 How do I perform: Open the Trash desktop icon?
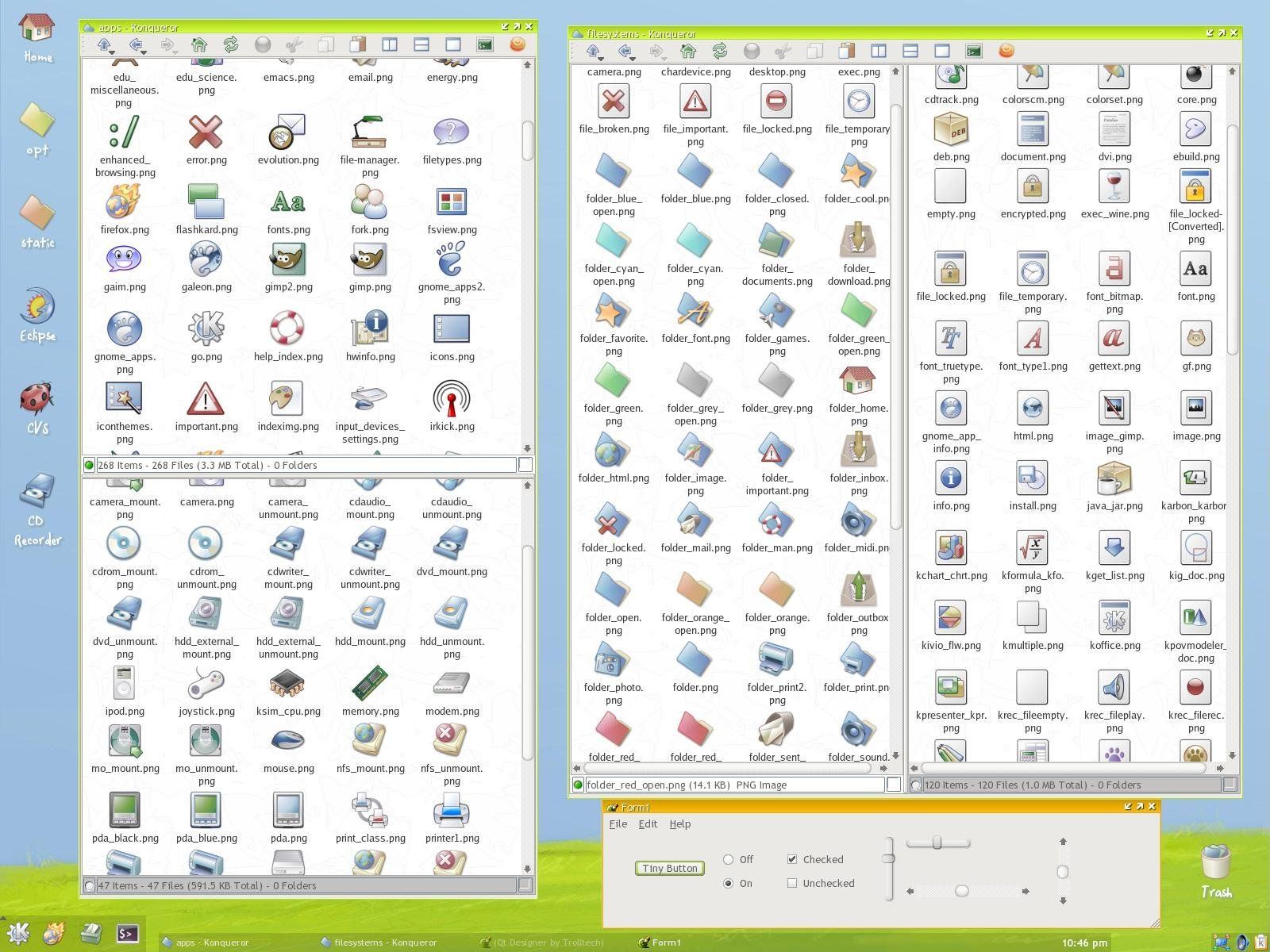click(1215, 871)
